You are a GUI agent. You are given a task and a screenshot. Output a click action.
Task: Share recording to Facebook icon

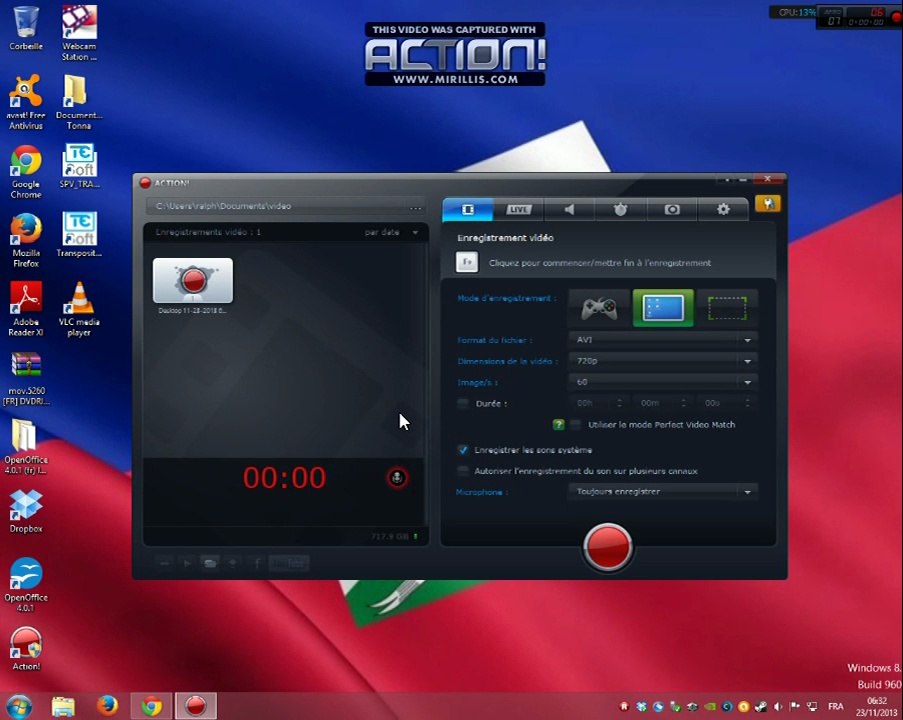click(257, 563)
